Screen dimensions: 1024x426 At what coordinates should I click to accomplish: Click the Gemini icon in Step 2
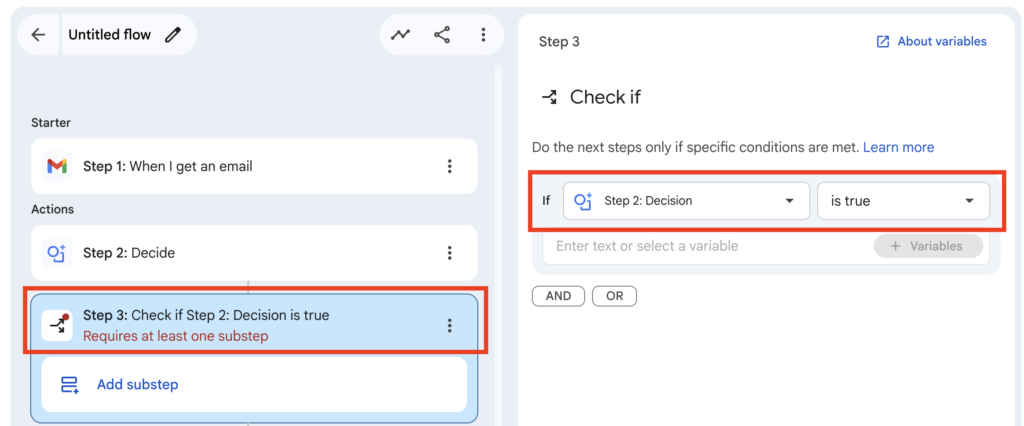pyautogui.click(x=57, y=253)
